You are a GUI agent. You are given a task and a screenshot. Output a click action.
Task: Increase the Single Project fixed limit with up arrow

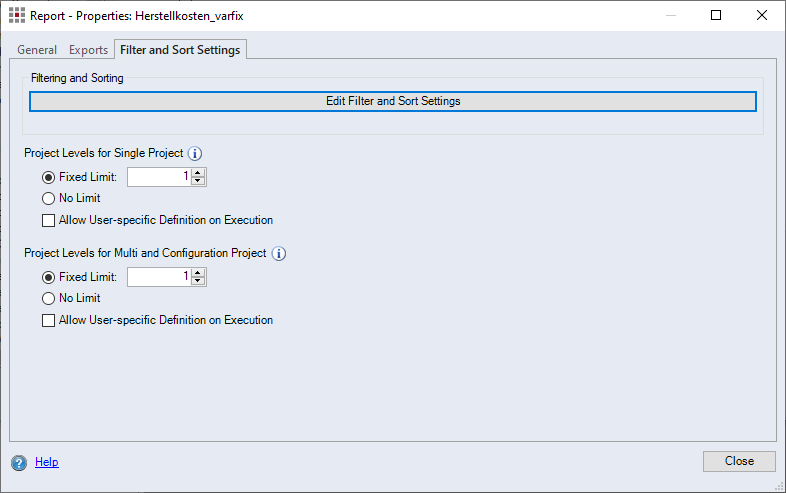click(198, 173)
